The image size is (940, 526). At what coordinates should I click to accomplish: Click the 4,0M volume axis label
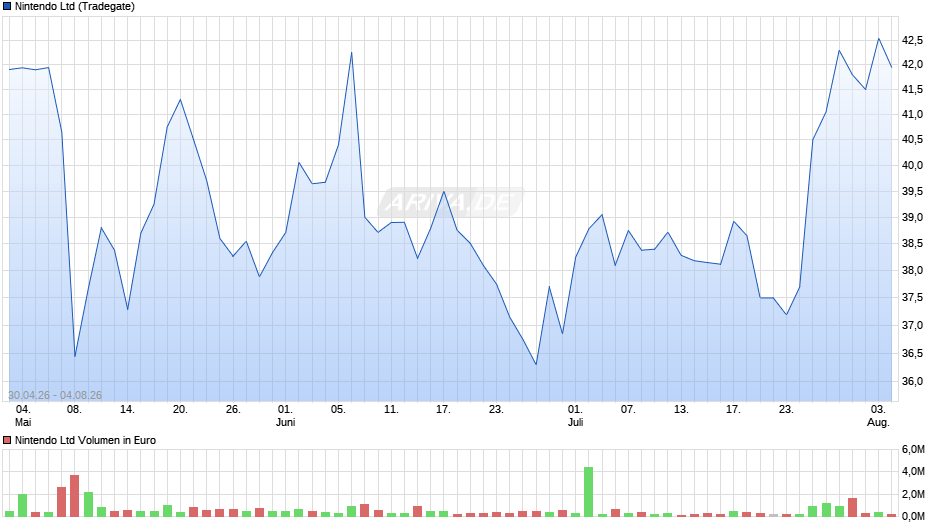913,471
